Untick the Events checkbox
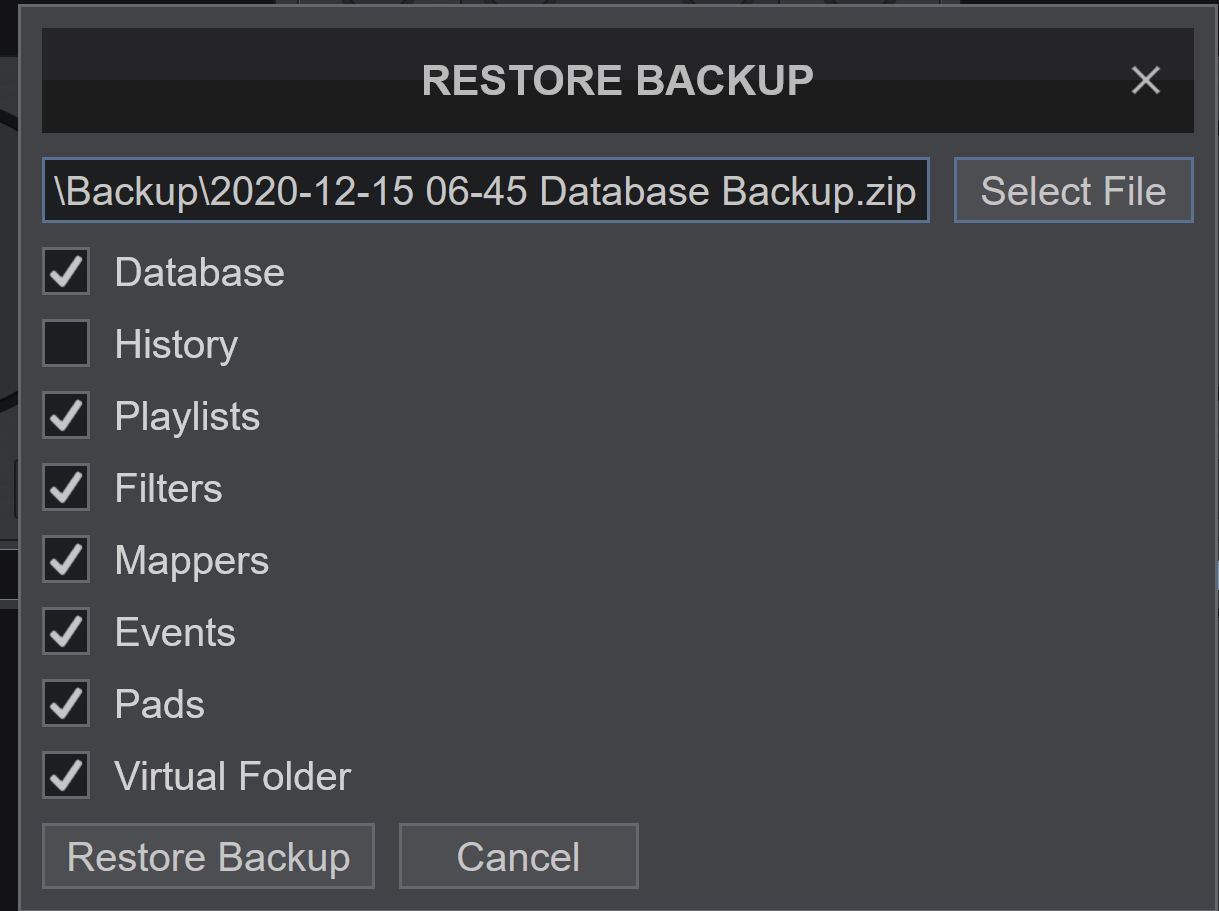Image resolution: width=1219 pixels, height=911 pixels. coord(66,632)
